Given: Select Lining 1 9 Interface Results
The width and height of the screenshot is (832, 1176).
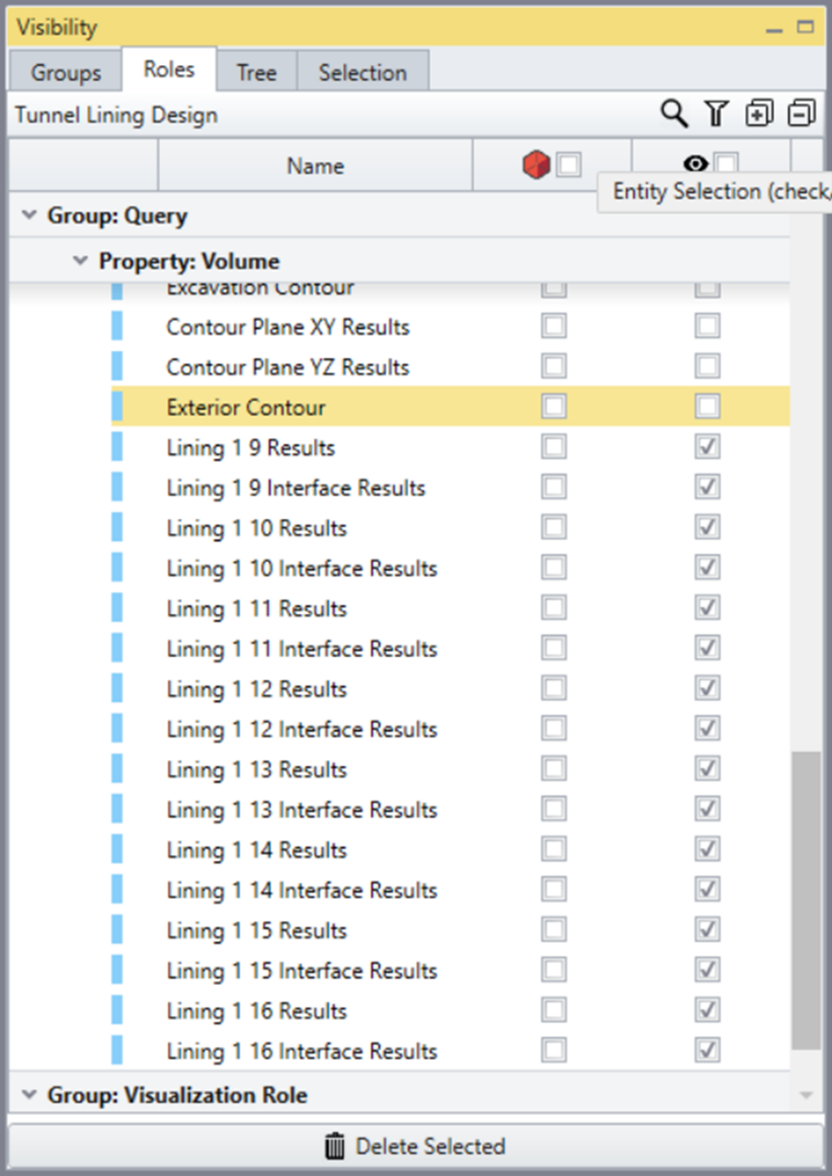Looking at the screenshot, I should pos(296,488).
